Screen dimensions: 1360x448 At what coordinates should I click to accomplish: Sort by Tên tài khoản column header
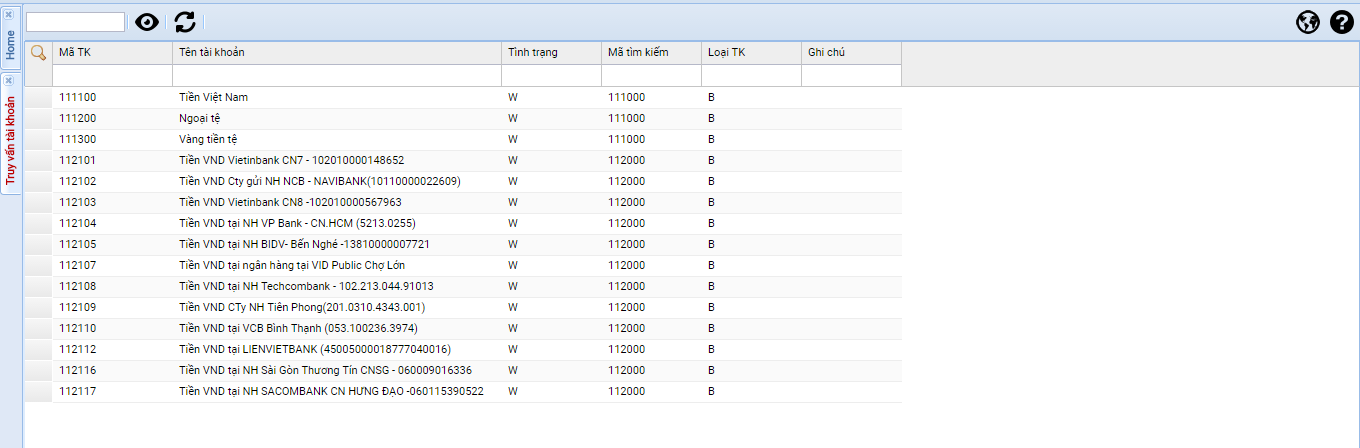[337, 53]
